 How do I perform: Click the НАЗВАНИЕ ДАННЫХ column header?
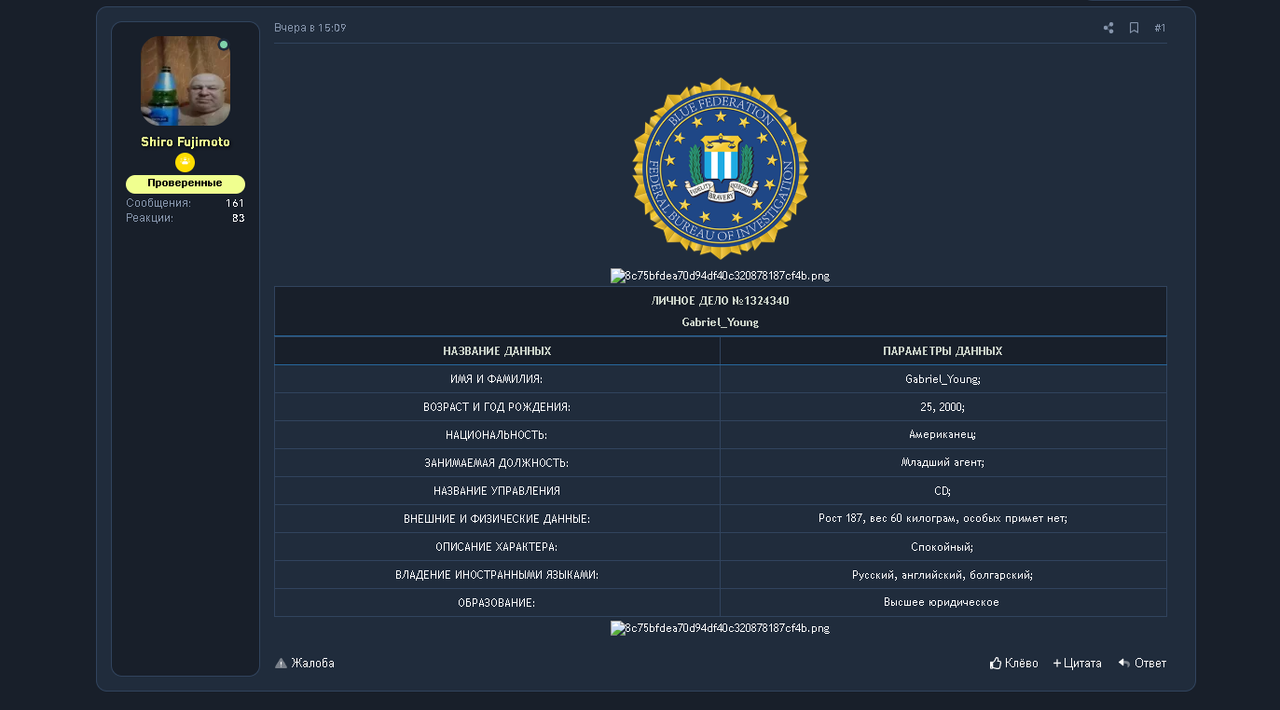[497, 351]
